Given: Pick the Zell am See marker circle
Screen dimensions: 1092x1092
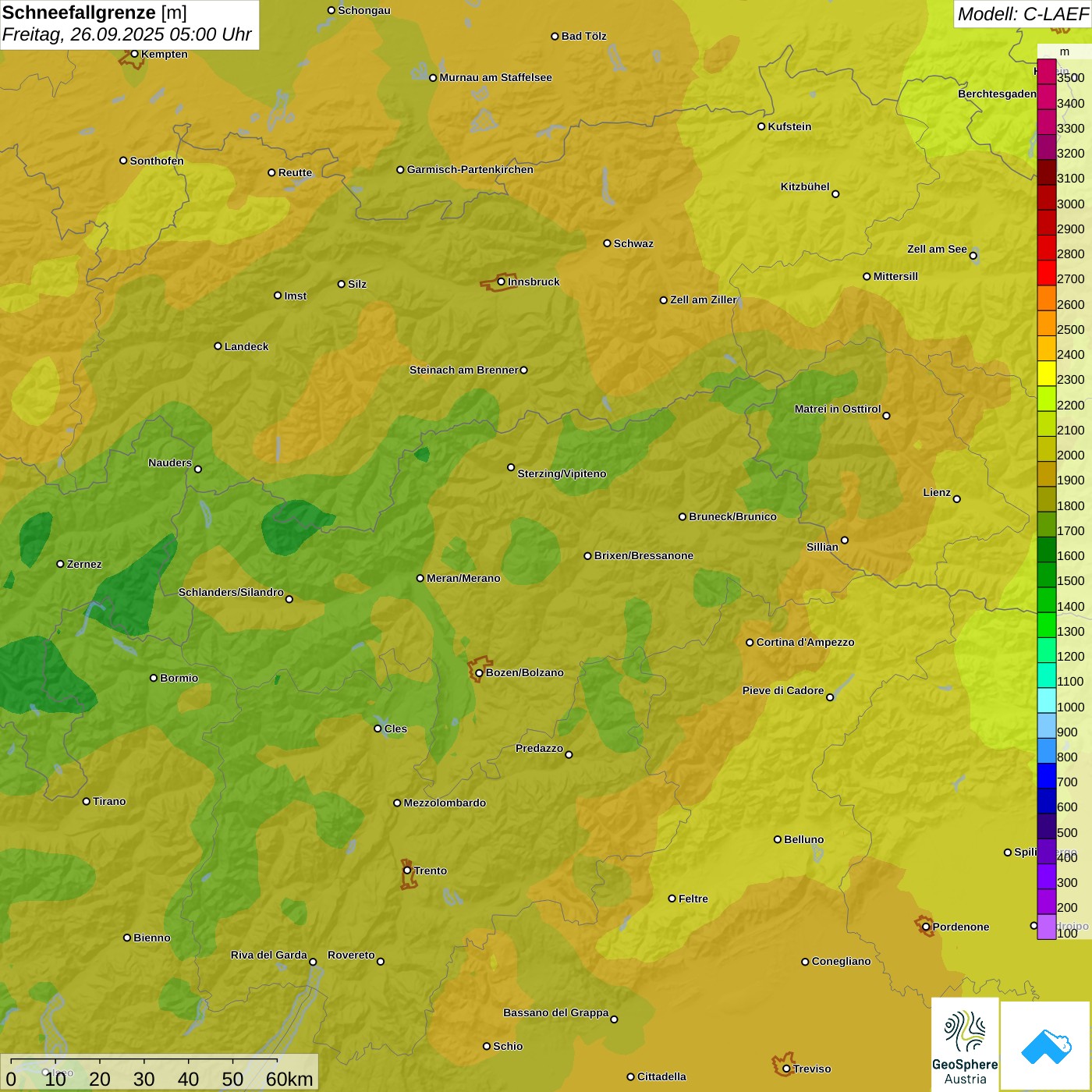Looking at the screenshot, I should coord(973,255).
